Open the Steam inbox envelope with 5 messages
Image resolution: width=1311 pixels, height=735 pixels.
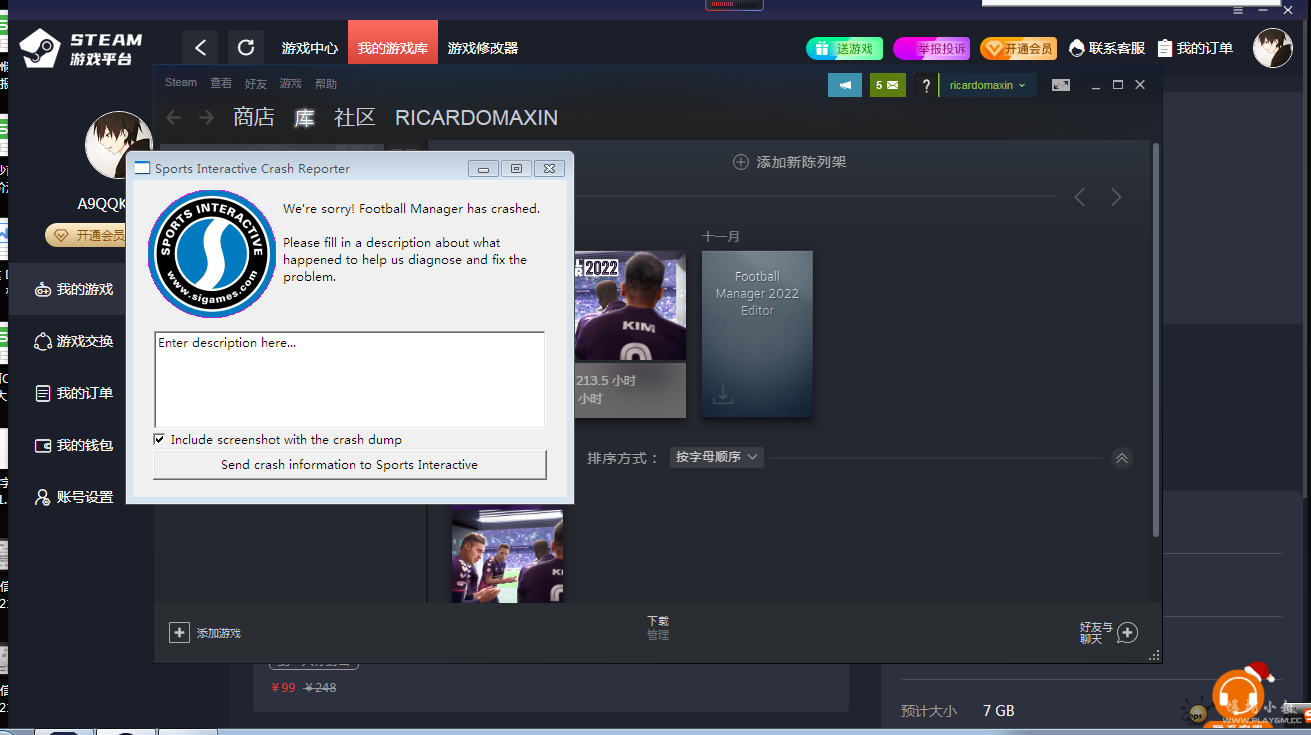[887, 85]
